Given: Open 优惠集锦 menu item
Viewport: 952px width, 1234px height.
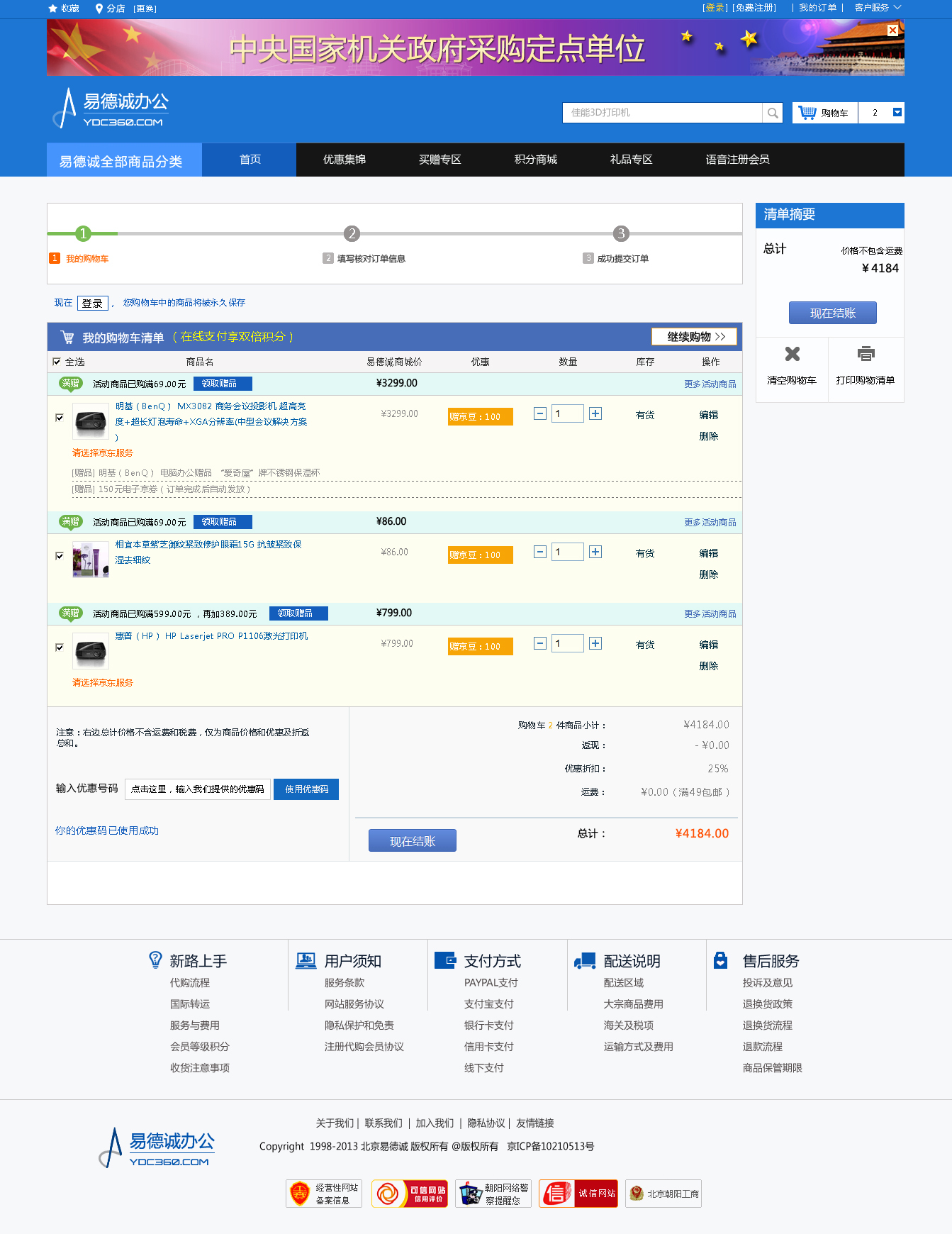Looking at the screenshot, I should (x=345, y=160).
